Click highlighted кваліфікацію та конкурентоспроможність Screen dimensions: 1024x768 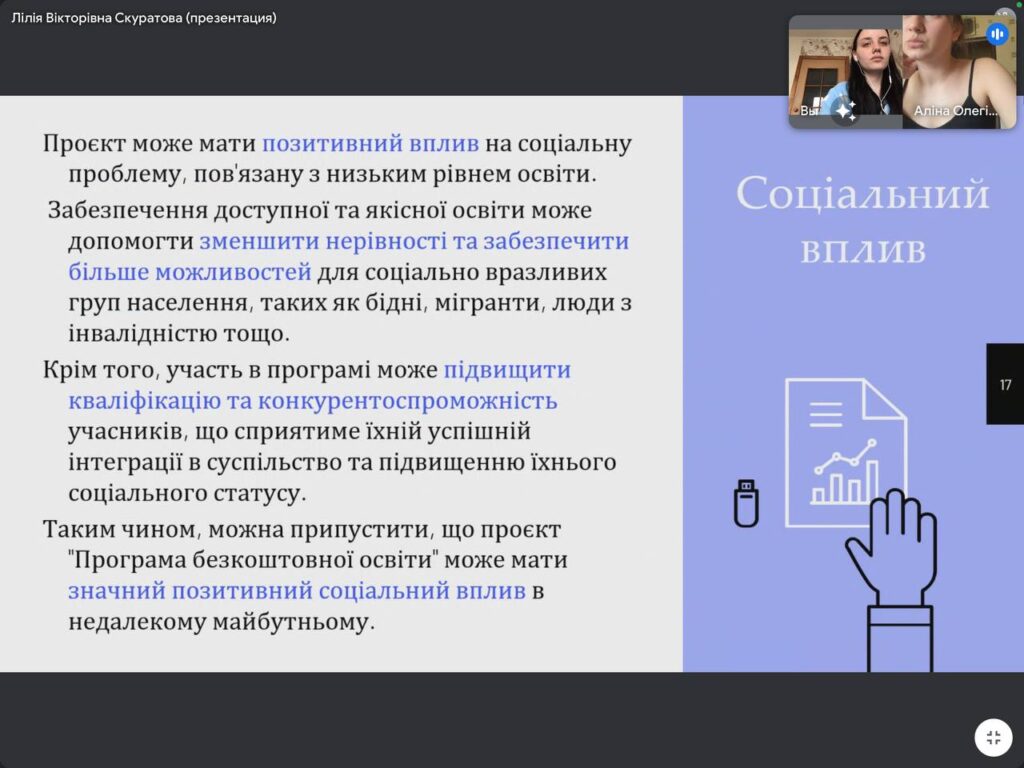312,401
